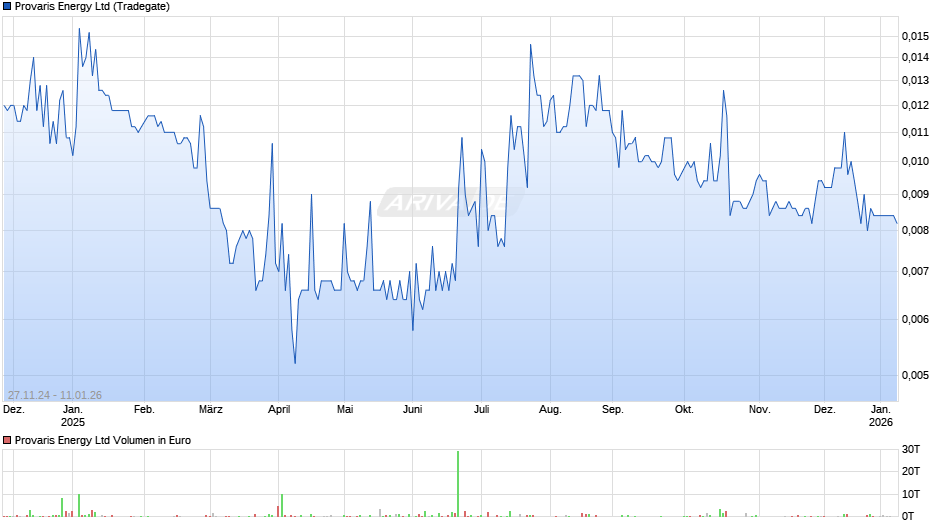The width and height of the screenshot is (940, 526).
Task: Click the 'Aug.' time axis label
Action: 550,410
